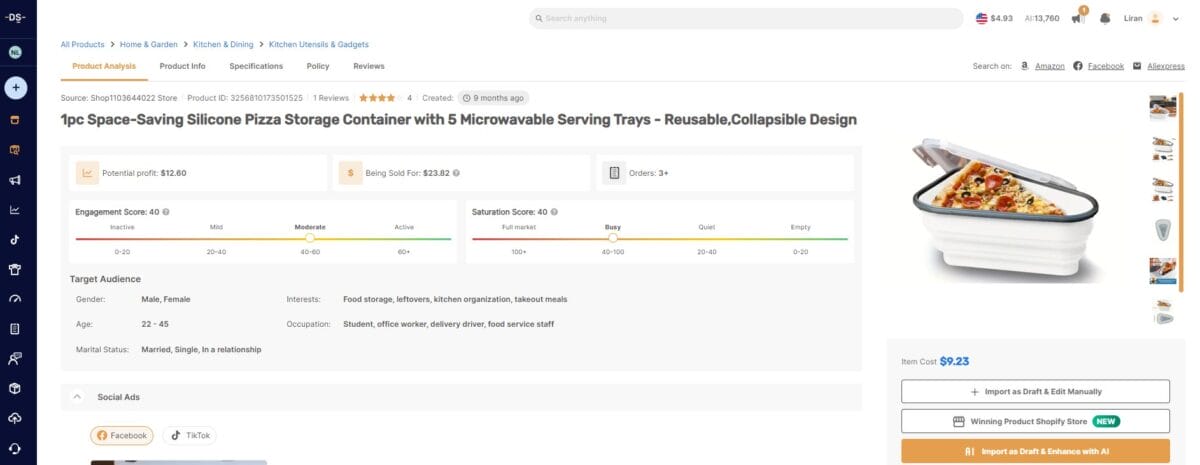Click the Amazon logo icon
This screenshot has height=465, width=1200.
pos(1025,66)
